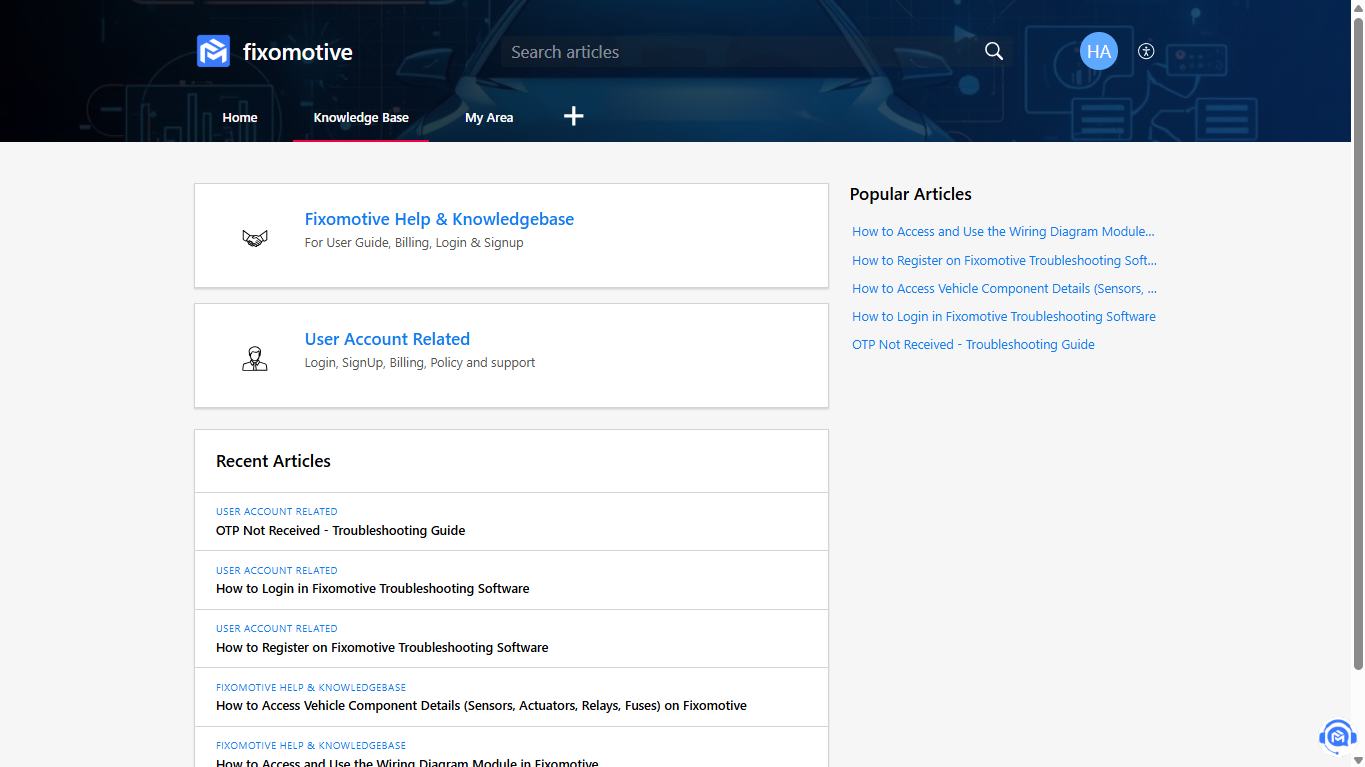Click the USER ACCOUNT RELATED label above OTP article
The image size is (1365, 767).
pos(276,511)
